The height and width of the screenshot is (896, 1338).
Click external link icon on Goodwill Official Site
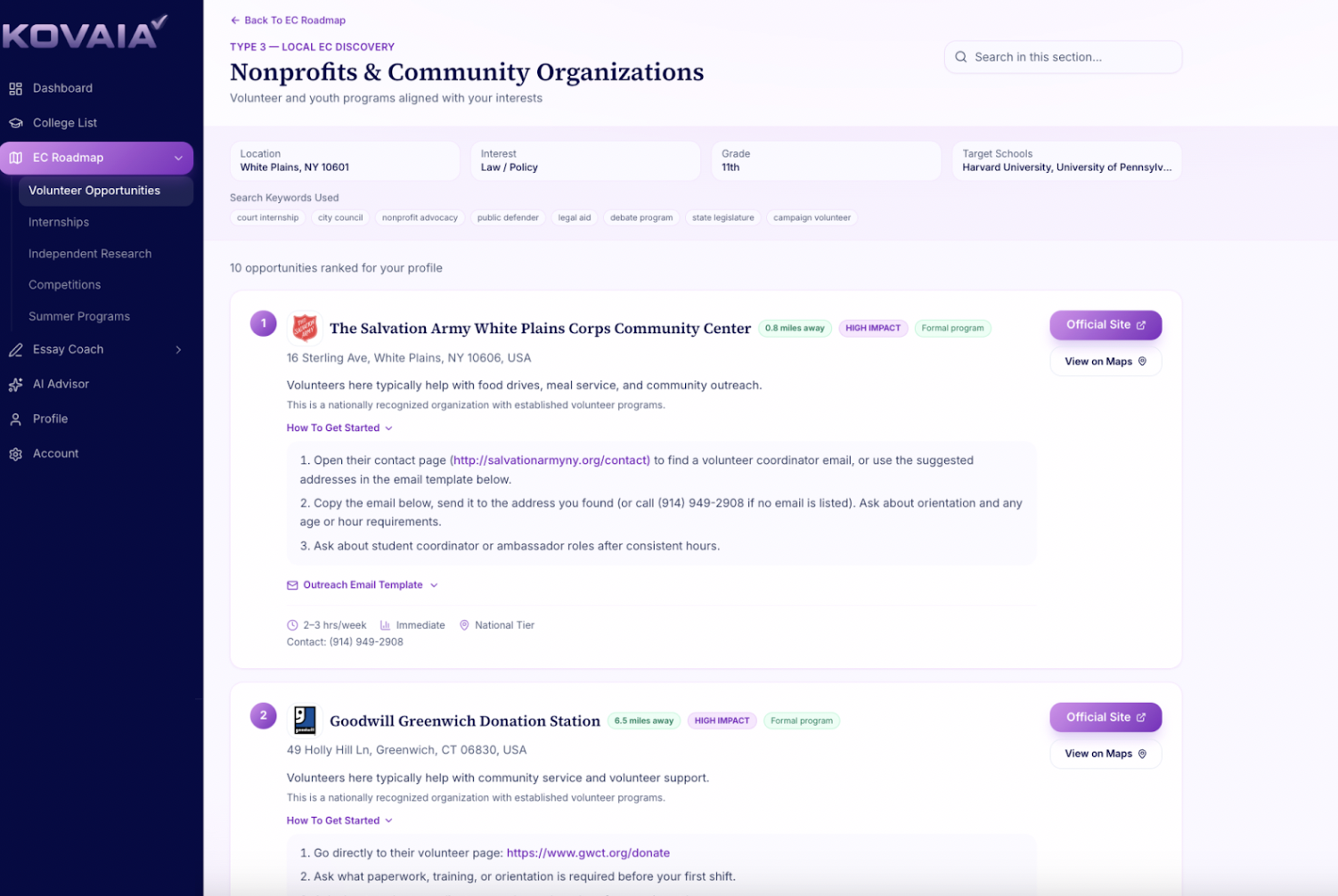coord(1141,717)
